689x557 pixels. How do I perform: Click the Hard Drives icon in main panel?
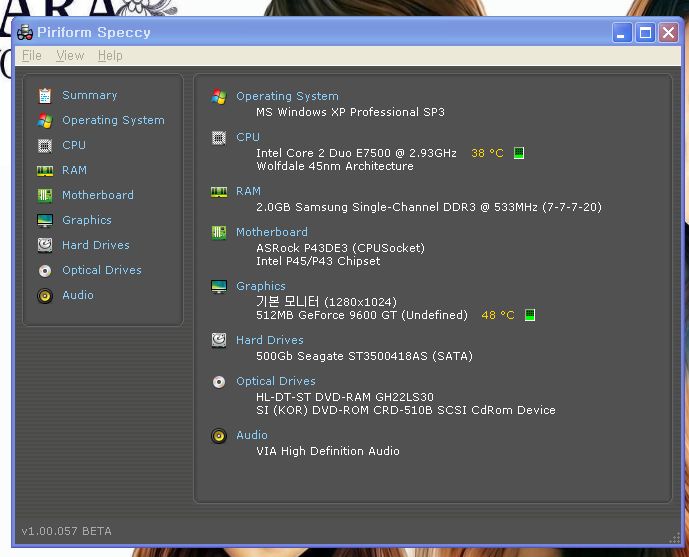point(219,340)
